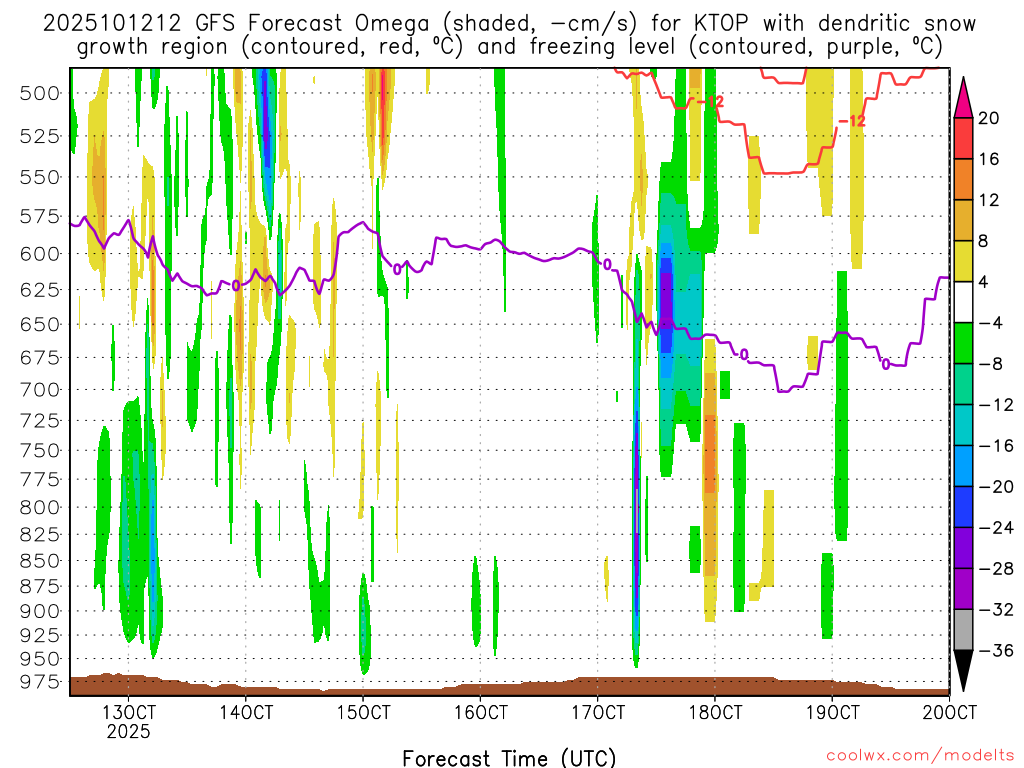Click the white swatch between -4 and 4

click(x=963, y=302)
